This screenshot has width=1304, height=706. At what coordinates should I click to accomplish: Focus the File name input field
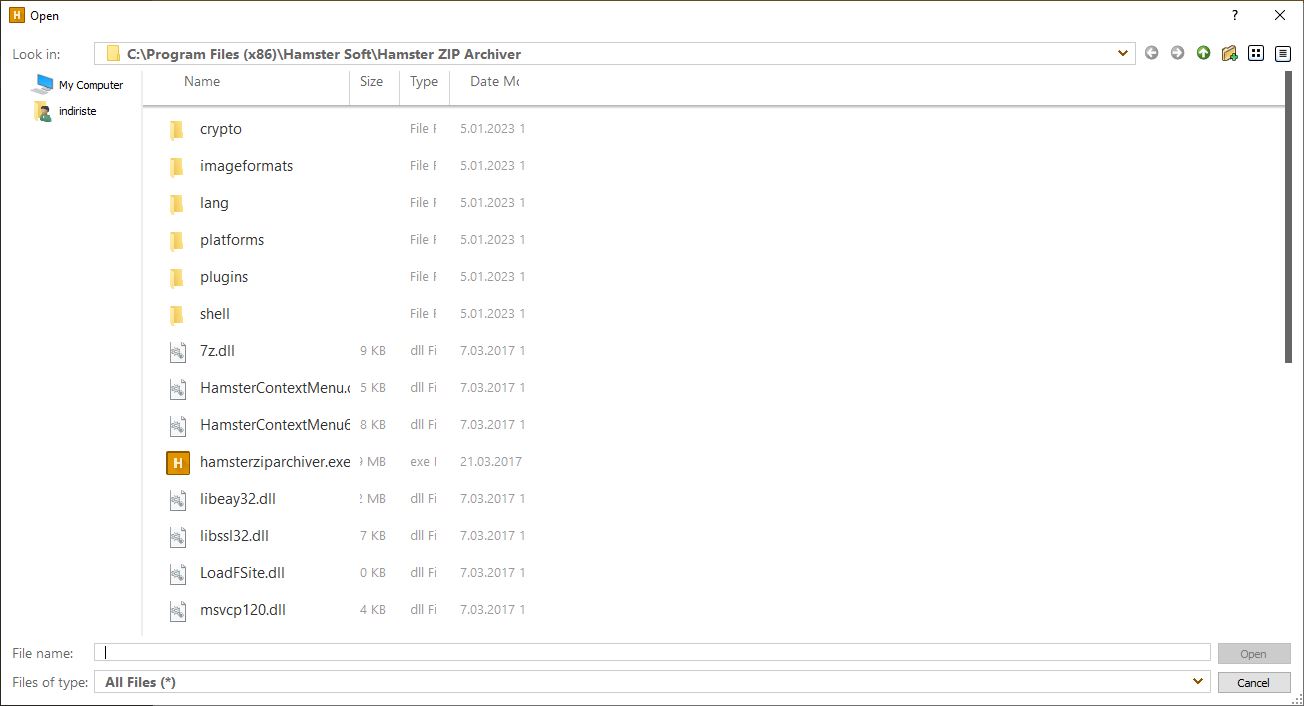[652, 653]
